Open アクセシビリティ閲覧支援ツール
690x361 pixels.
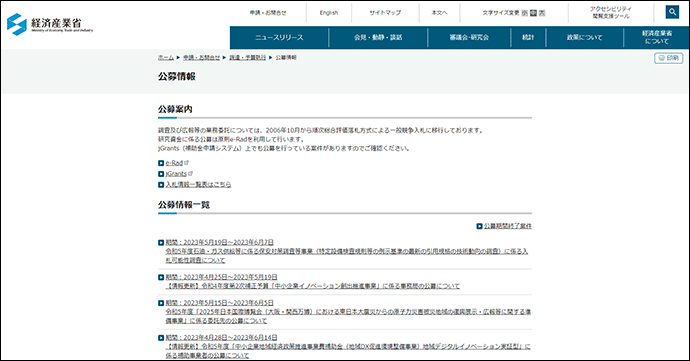pyautogui.click(x=611, y=12)
